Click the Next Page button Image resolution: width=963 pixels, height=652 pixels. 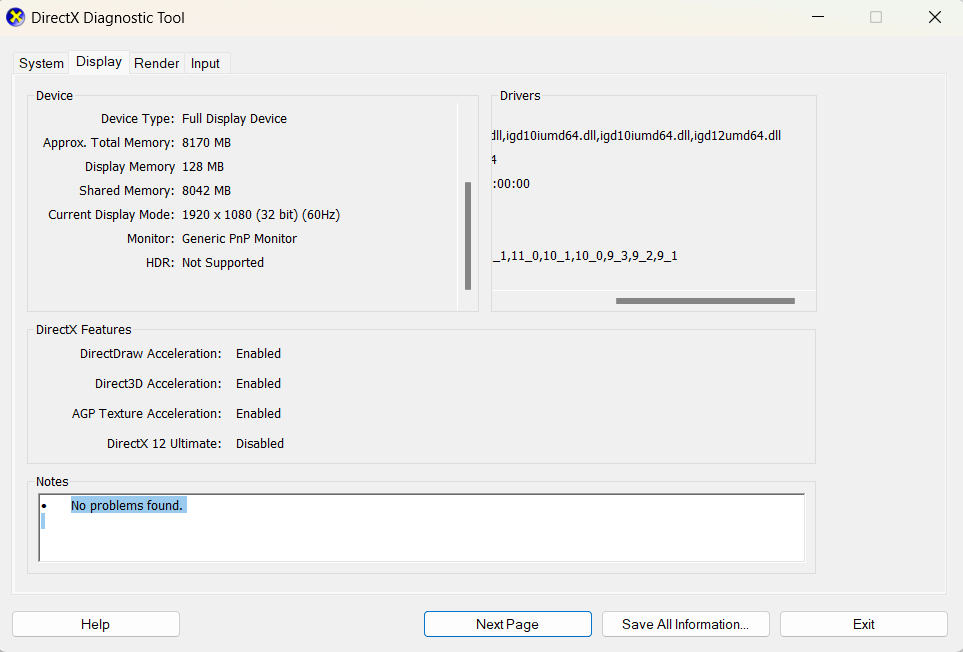(507, 624)
